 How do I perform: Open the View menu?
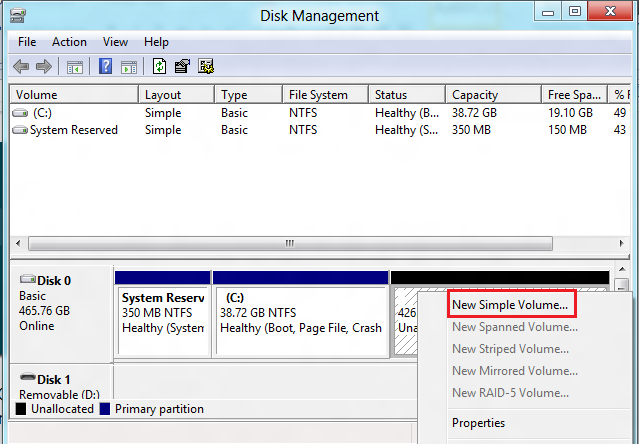[x=115, y=42]
